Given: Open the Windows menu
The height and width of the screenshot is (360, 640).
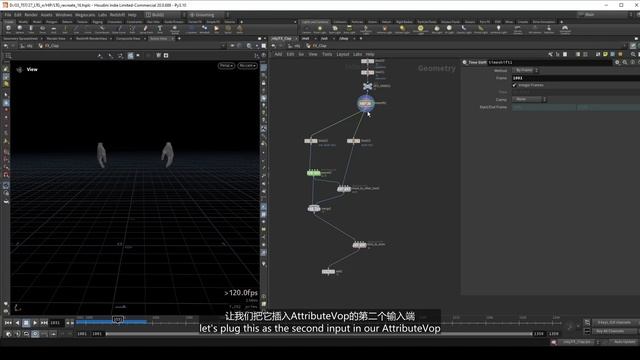Looking at the screenshot, I should click(64, 15).
